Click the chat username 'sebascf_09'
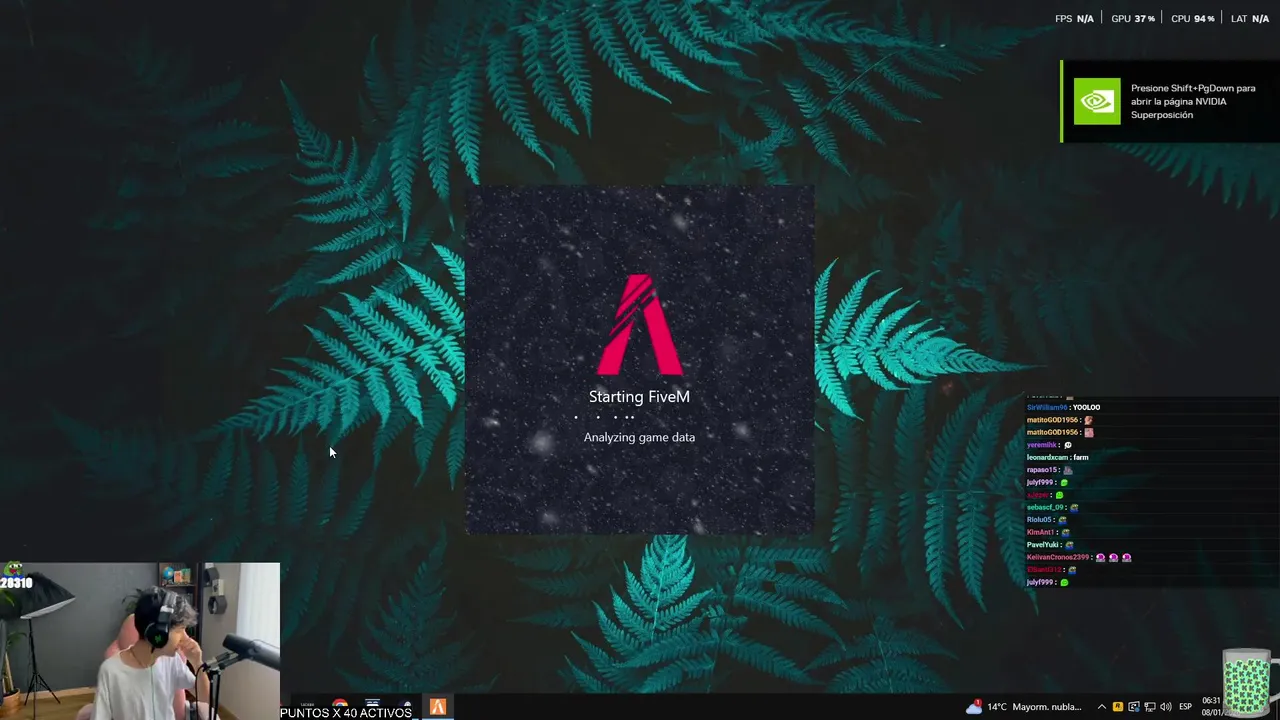 (x=1045, y=507)
